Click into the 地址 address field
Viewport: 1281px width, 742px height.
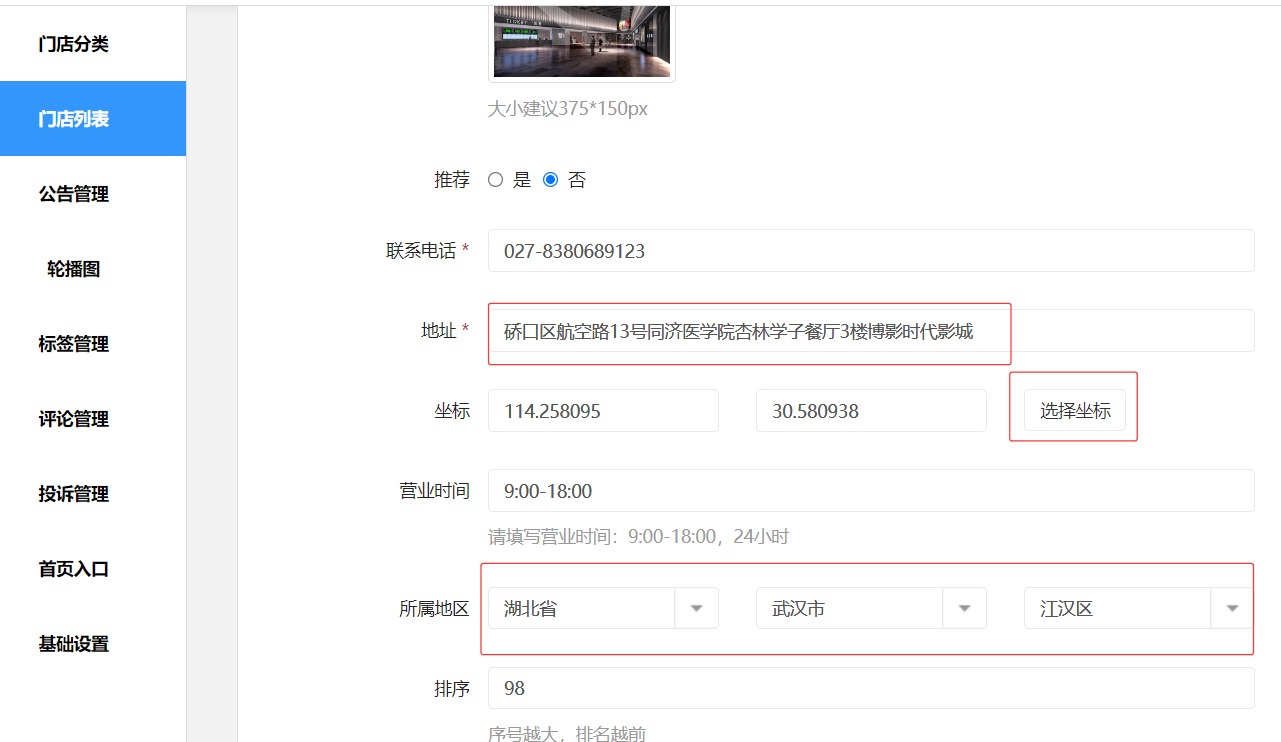870,331
